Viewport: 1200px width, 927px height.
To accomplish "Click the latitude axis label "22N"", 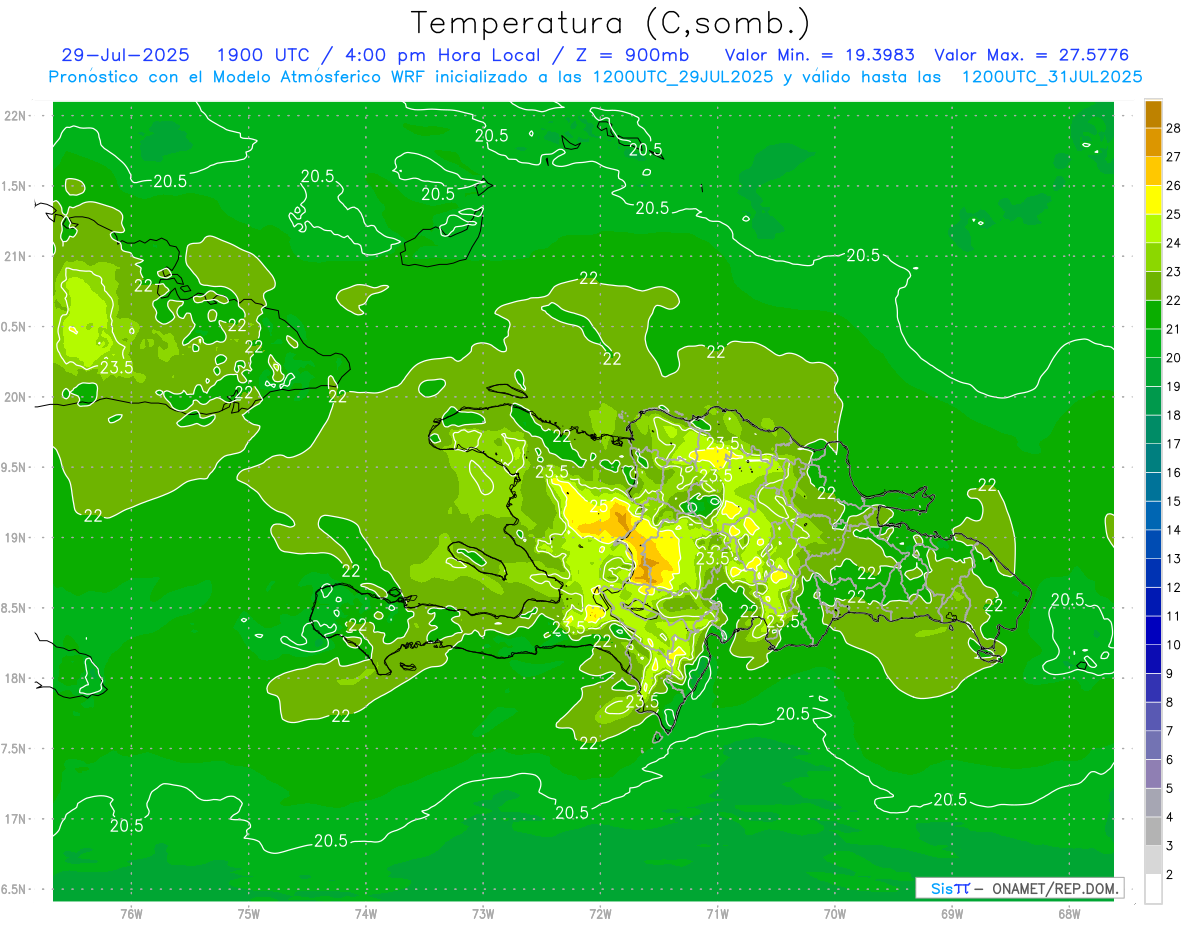I will (16, 116).
